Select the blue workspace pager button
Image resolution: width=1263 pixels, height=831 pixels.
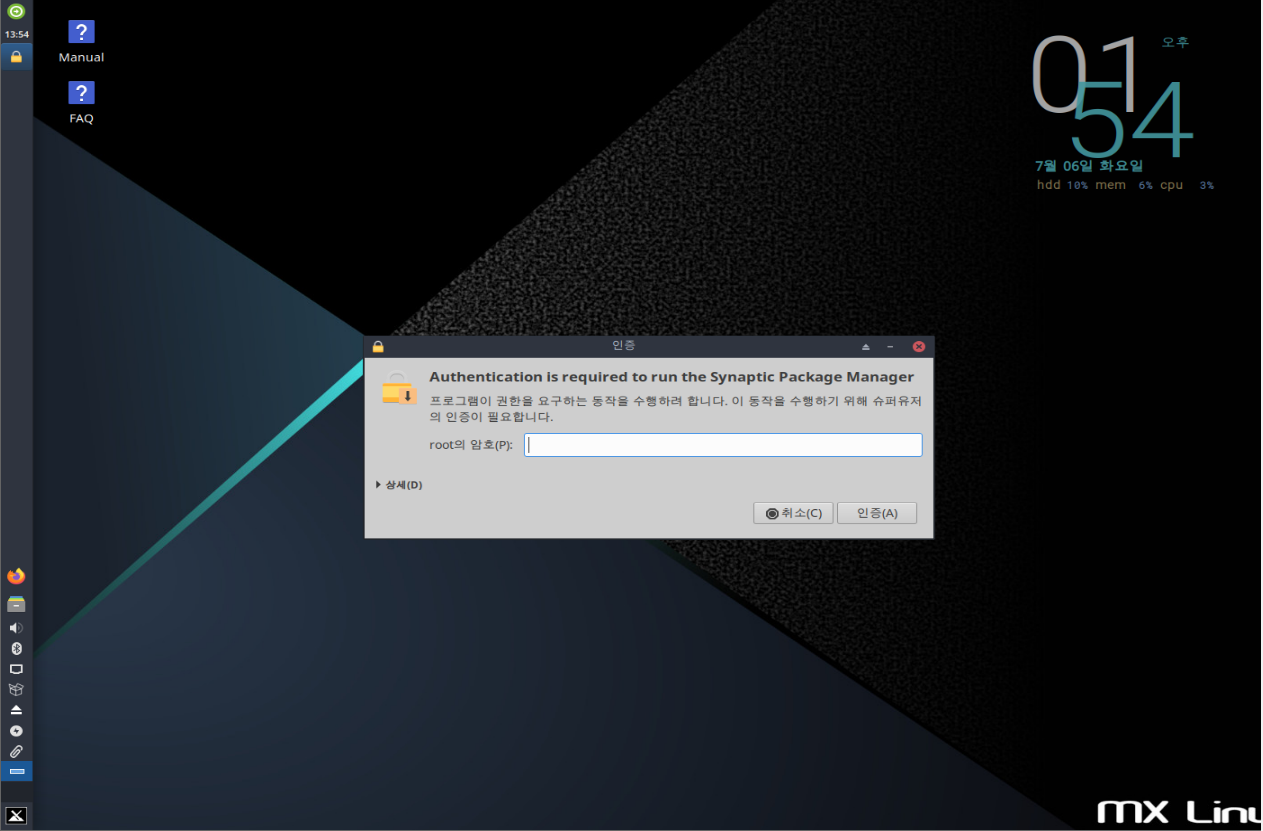(x=16, y=771)
